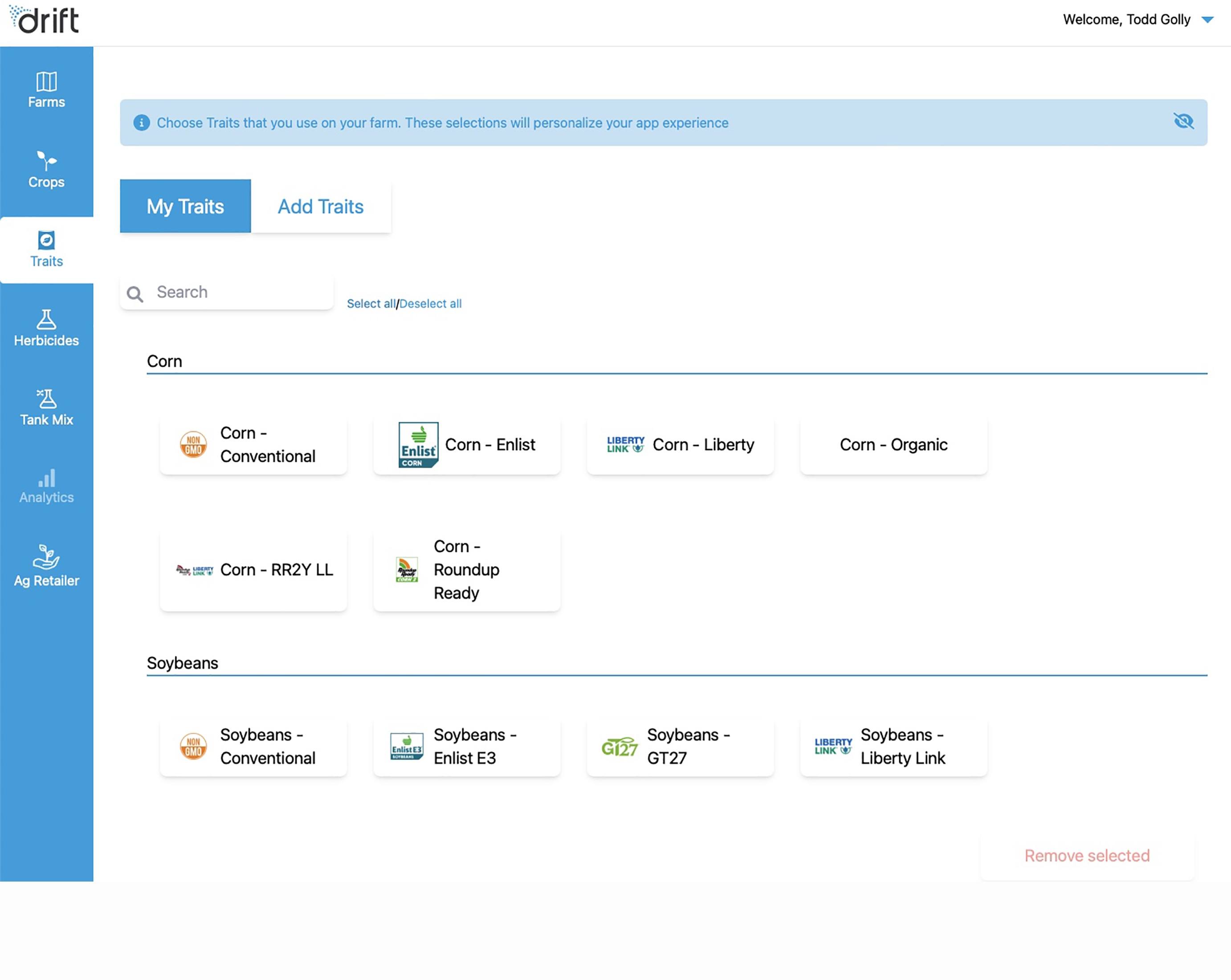The image size is (1231, 980).
Task: Click the Drift logo
Action: [45, 20]
